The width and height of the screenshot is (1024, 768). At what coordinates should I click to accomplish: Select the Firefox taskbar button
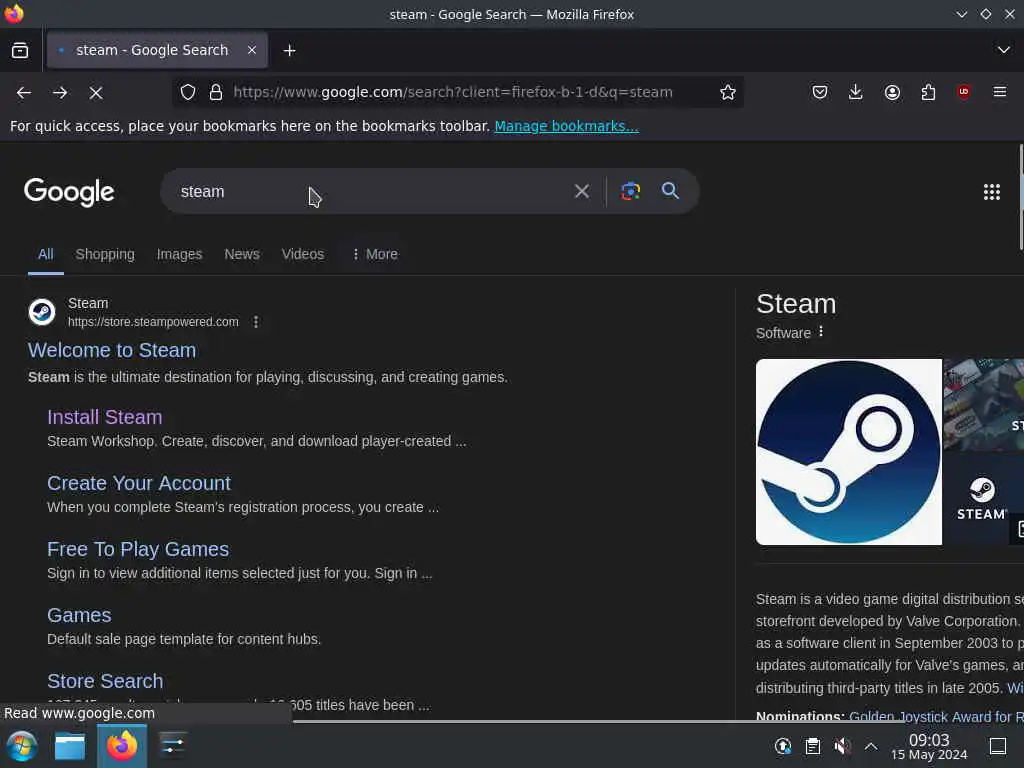122,746
